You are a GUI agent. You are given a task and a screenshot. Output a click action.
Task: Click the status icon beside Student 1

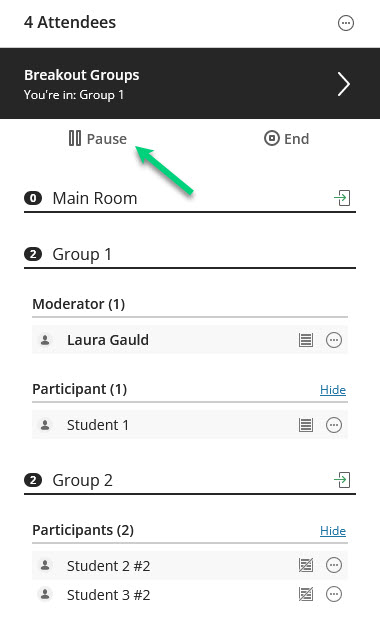[x=306, y=425]
